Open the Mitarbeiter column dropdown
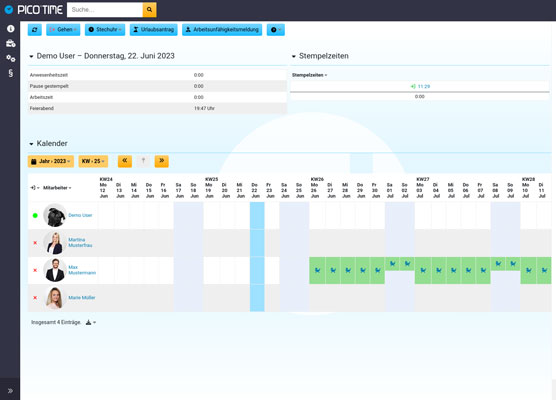Screen dimensions: 556x400 [57, 188]
